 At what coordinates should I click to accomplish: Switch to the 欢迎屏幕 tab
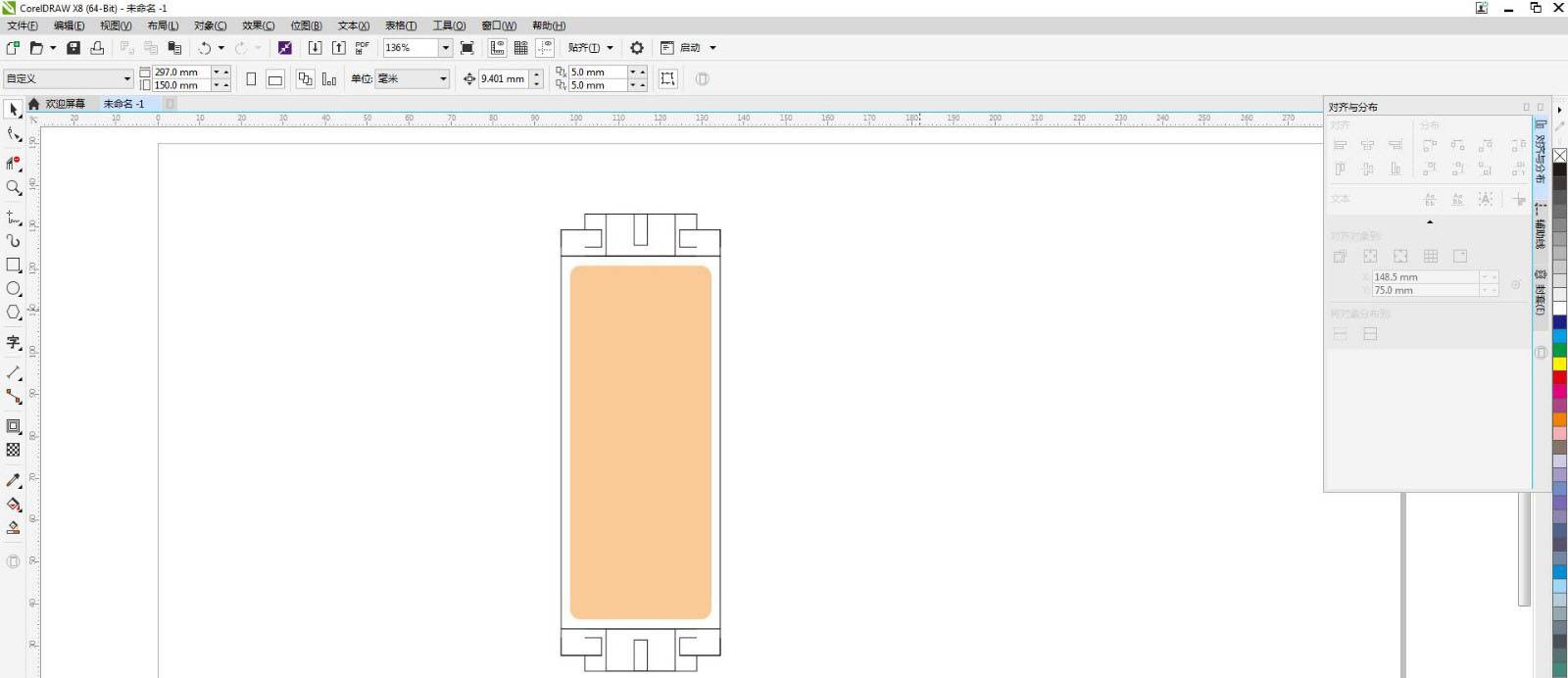pyautogui.click(x=65, y=104)
